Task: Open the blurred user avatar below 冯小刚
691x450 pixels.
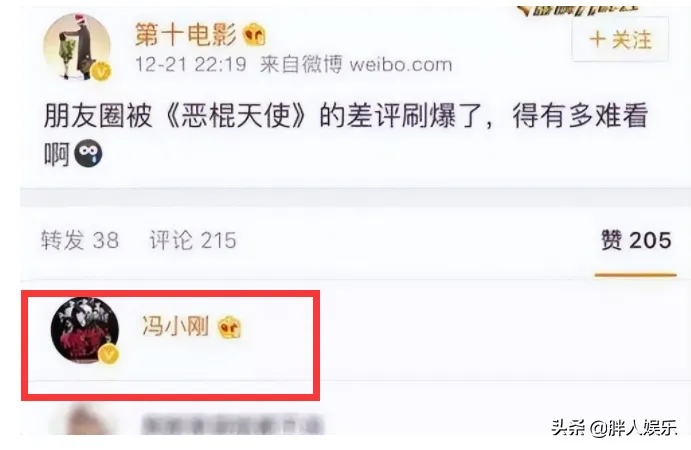Action: point(84,421)
